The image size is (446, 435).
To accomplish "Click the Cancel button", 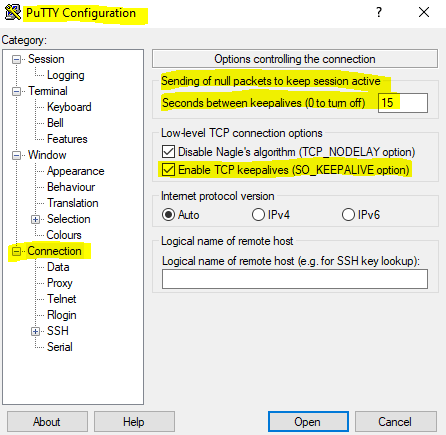I will click(396, 422).
